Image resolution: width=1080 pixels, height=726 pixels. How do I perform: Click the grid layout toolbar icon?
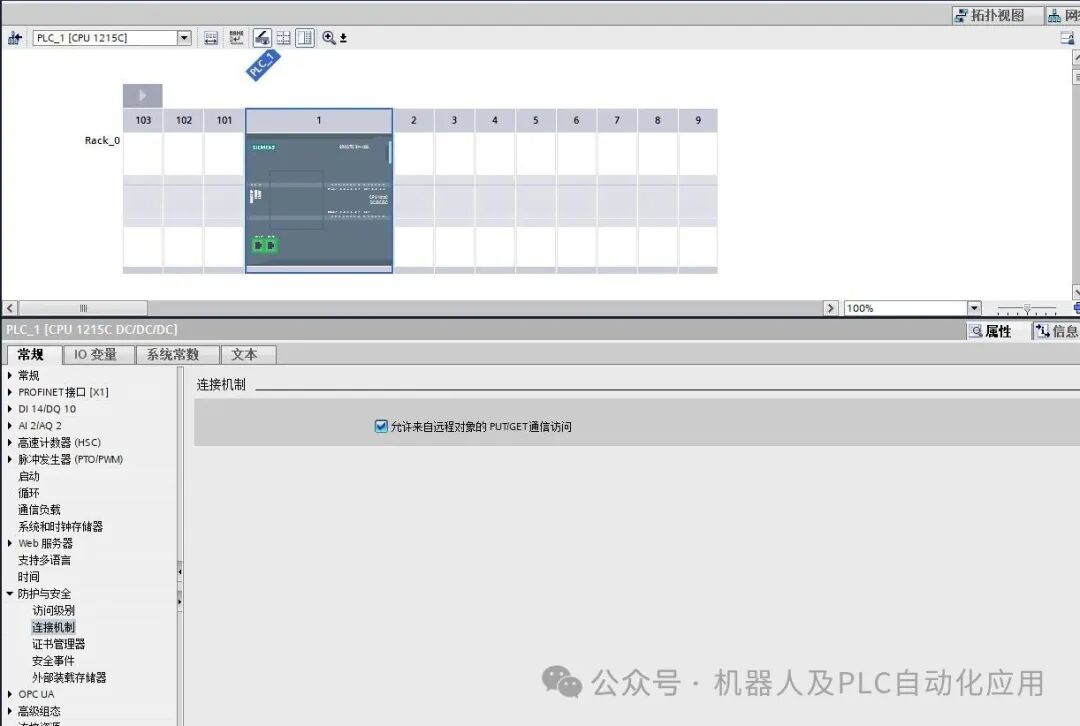pos(283,38)
